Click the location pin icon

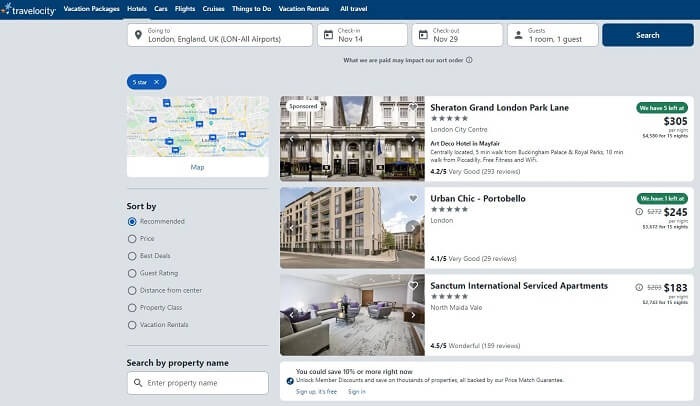pyautogui.click(x=138, y=35)
